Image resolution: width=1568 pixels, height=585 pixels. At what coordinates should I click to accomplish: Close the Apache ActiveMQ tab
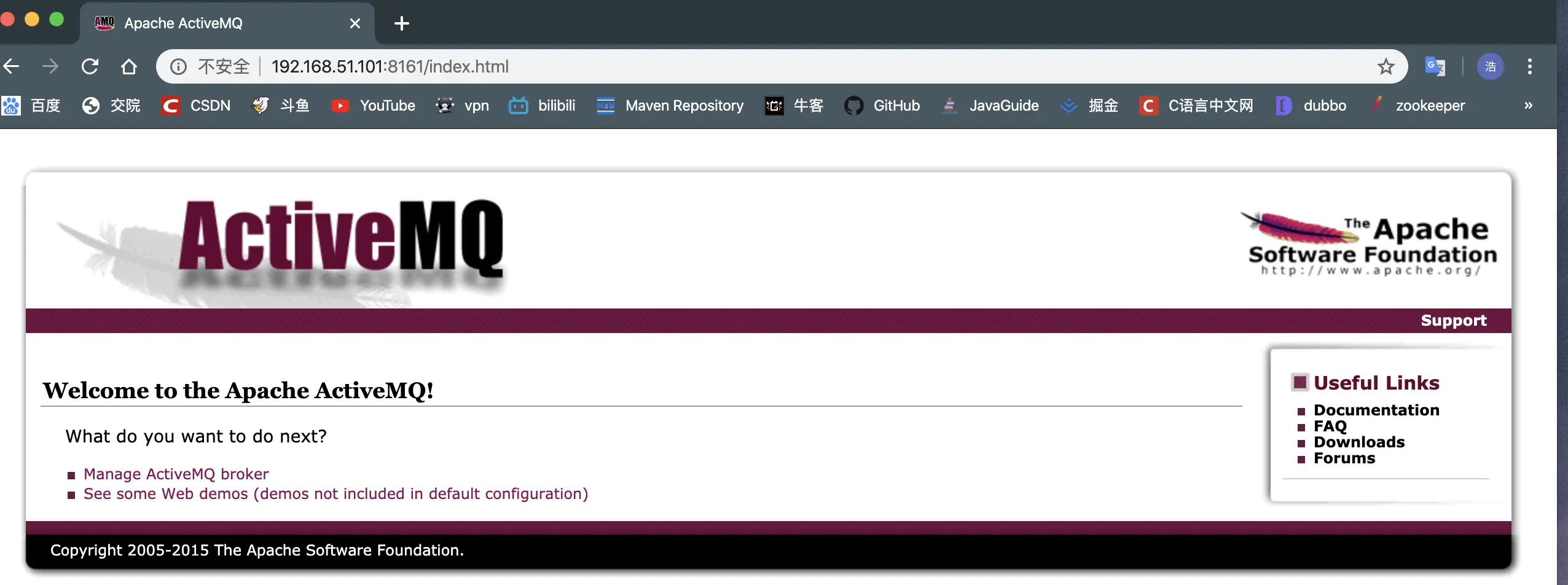pyautogui.click(x=355, y=23)
